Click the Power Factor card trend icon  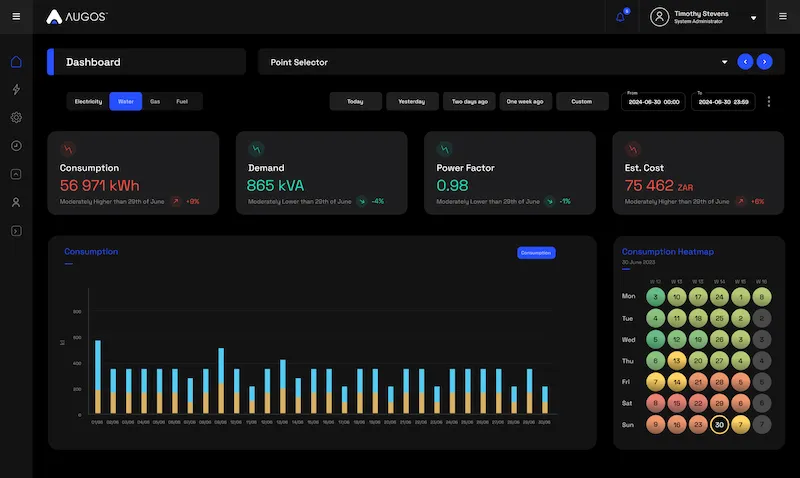click(444, 149)
